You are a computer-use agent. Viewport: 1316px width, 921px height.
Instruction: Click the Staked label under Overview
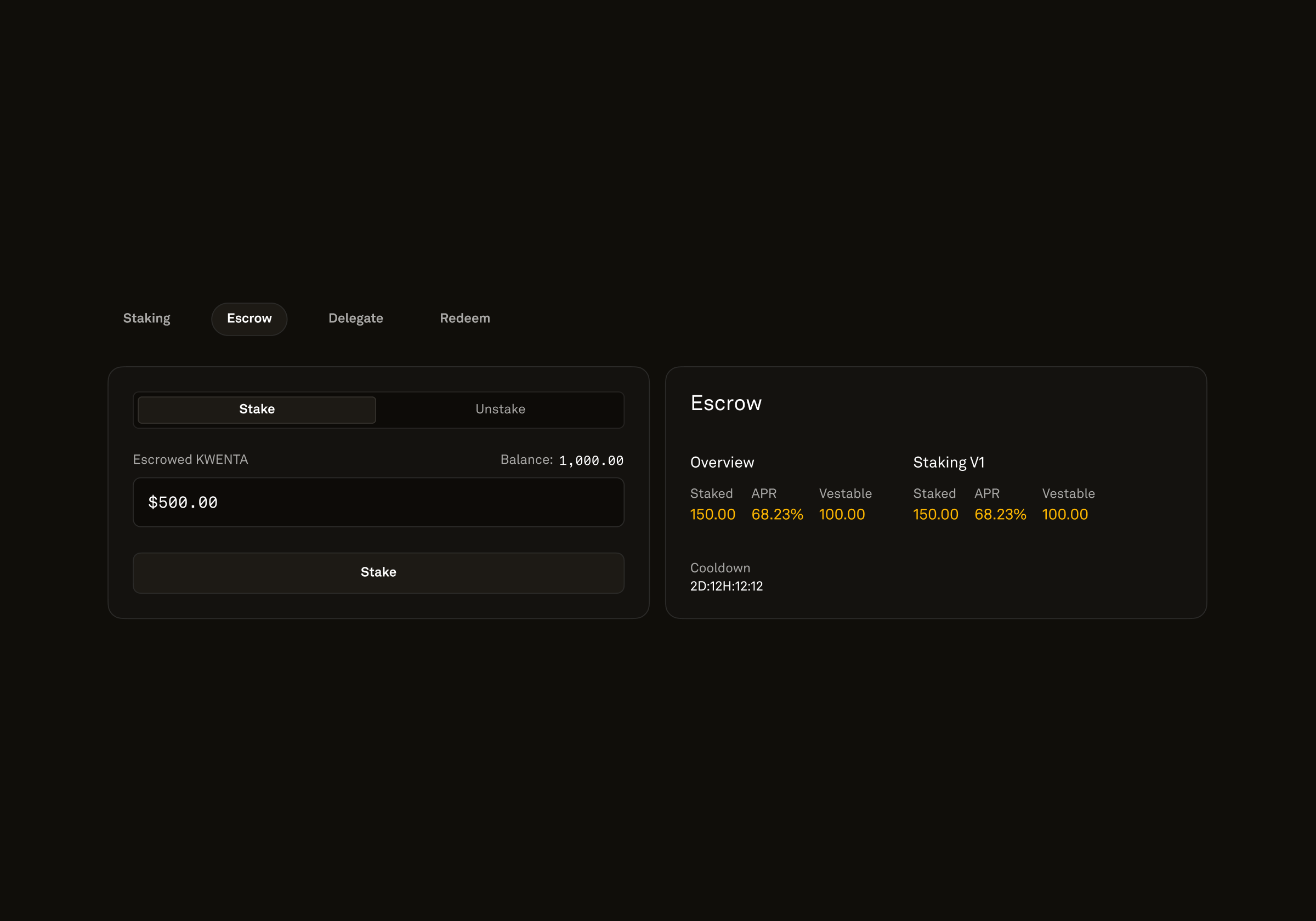(x=711, y=493)
